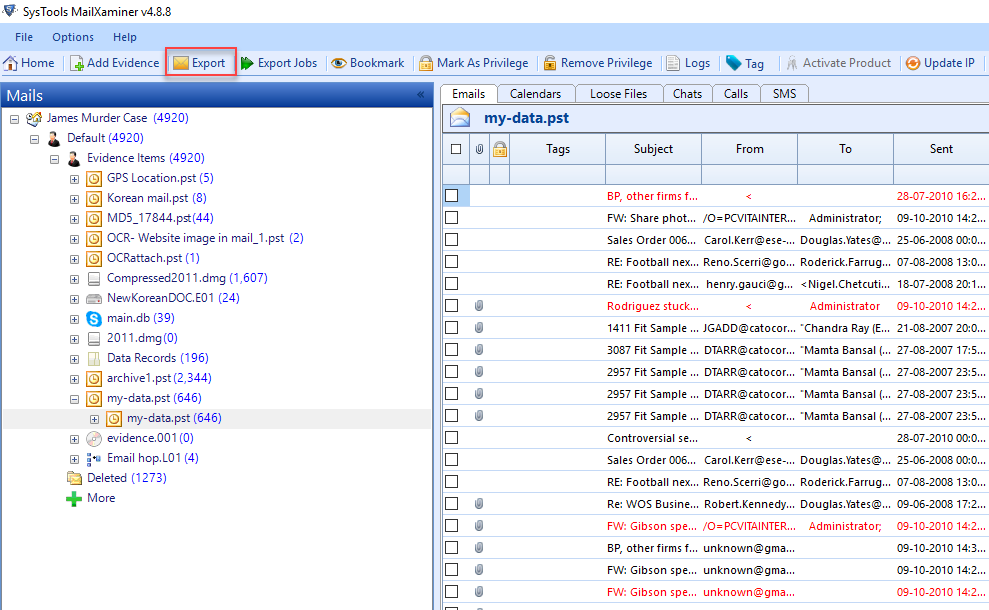Sort by the Sent column header

(941, 150)
